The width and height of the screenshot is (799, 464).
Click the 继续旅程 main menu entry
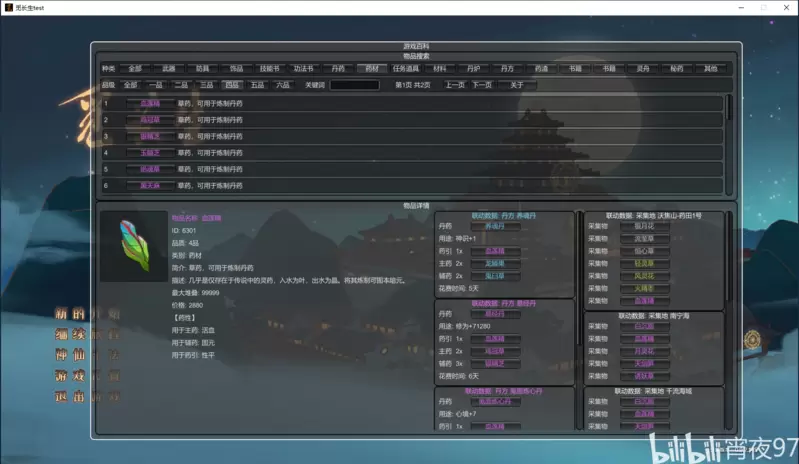click(x=88, y=335)
